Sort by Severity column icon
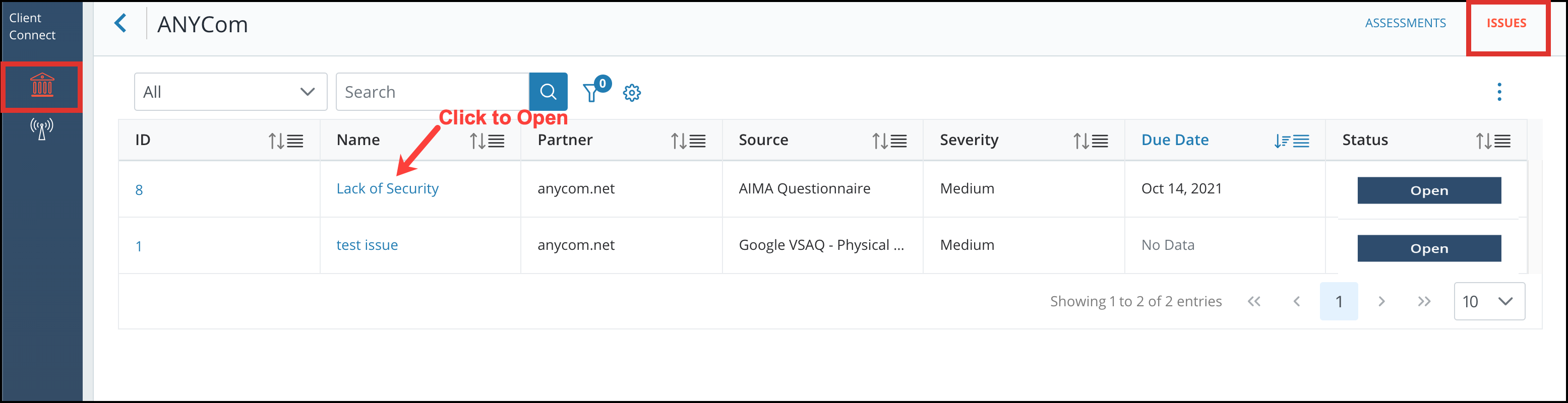Screen dimensions: 1568x403 1090,141
